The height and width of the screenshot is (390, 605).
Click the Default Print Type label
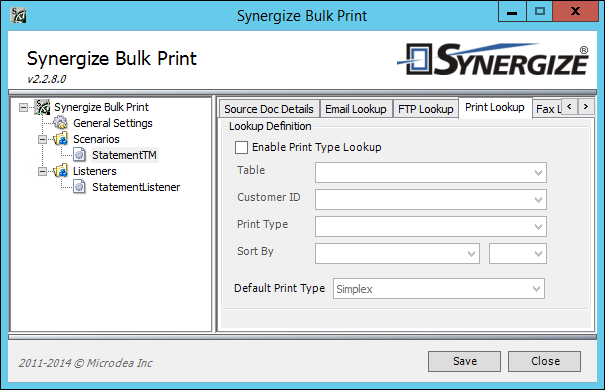[280, 288]
